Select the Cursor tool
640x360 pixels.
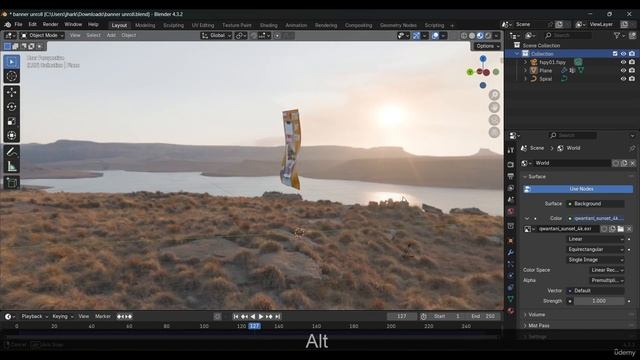[11, 76]
